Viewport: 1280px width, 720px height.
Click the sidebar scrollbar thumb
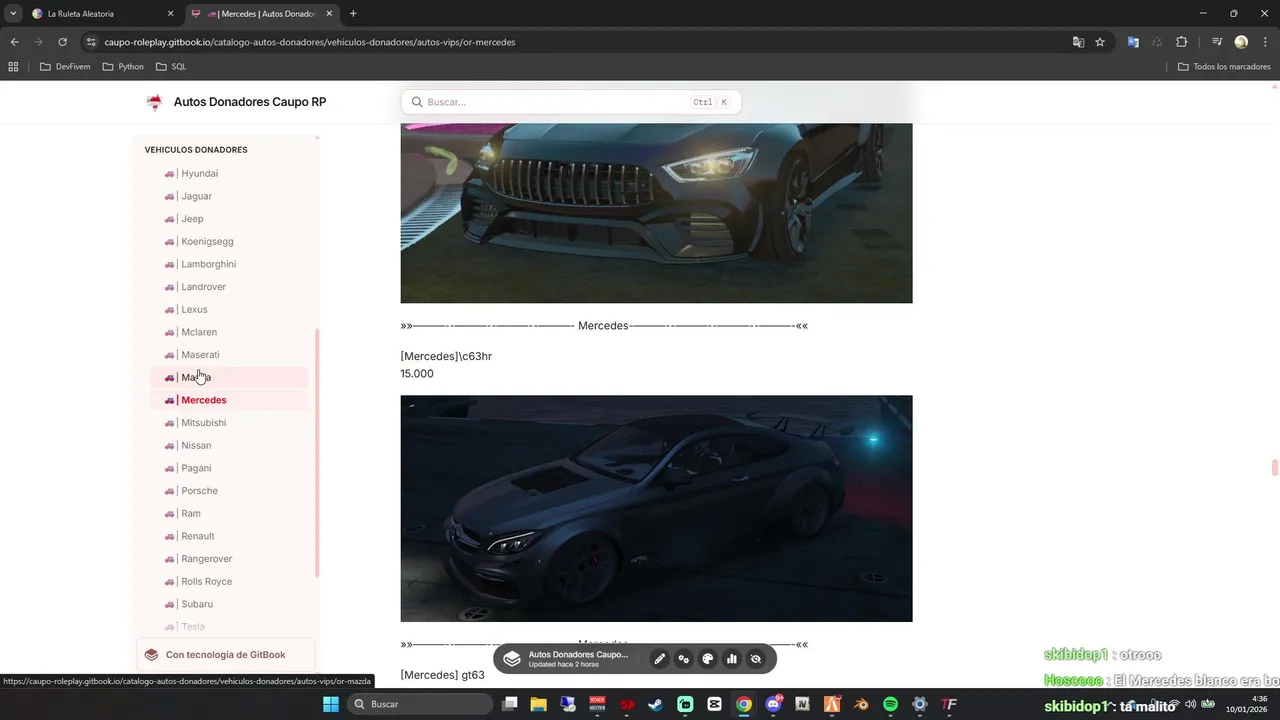click(x=318, y=453)
